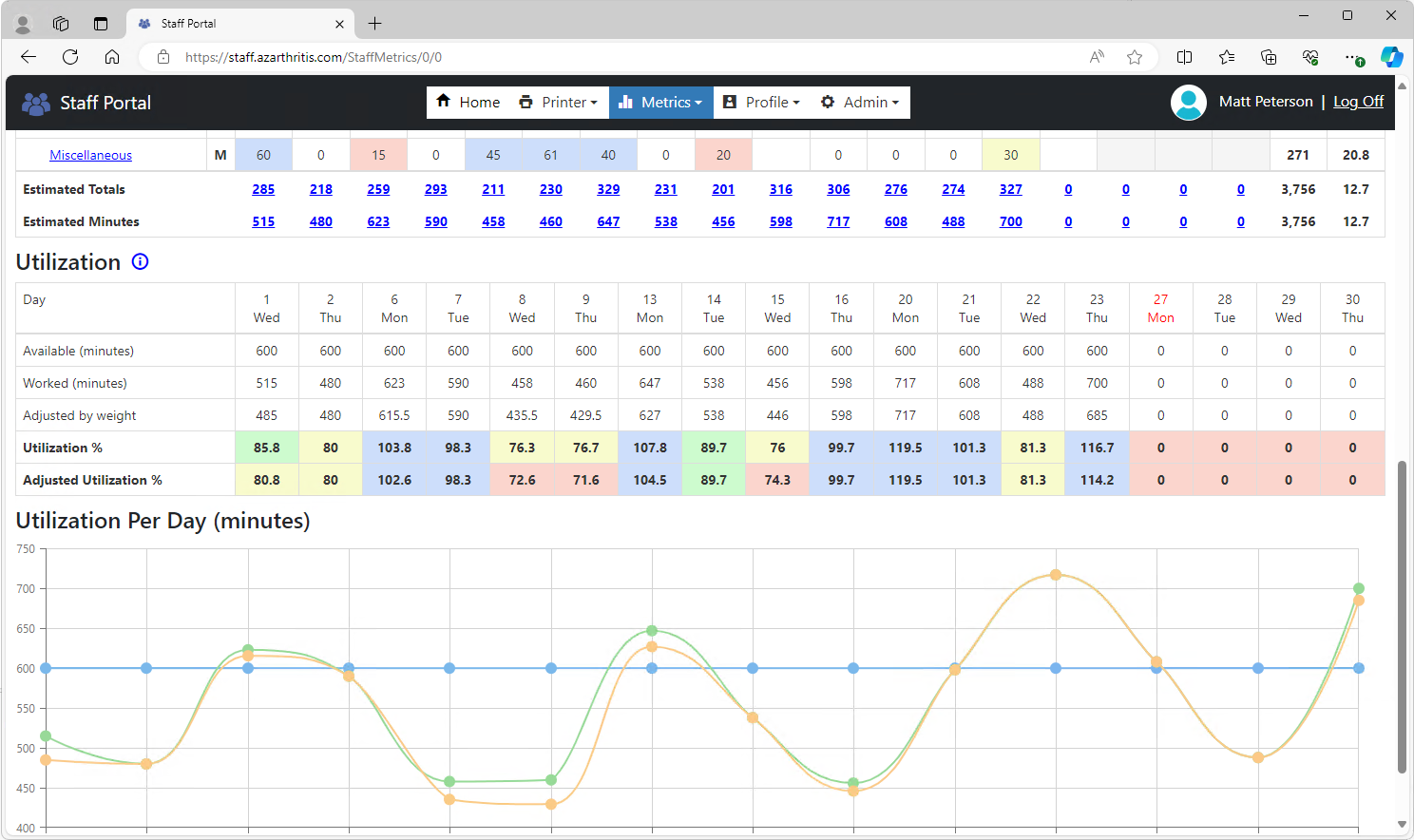Click the user avatar icon for Matt Peterson
Image resolution: width=1414 pixels, height=840 pixels.
1189,103
